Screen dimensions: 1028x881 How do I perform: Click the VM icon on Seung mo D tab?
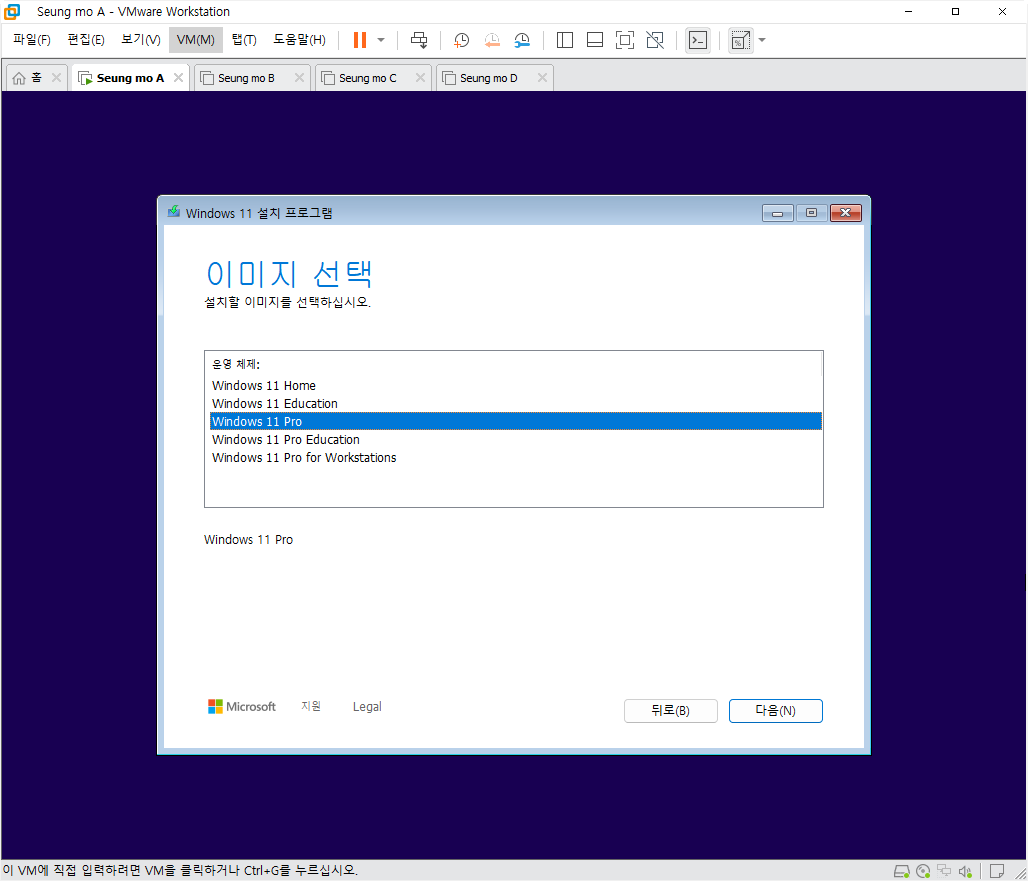click(x=449, y=78)
